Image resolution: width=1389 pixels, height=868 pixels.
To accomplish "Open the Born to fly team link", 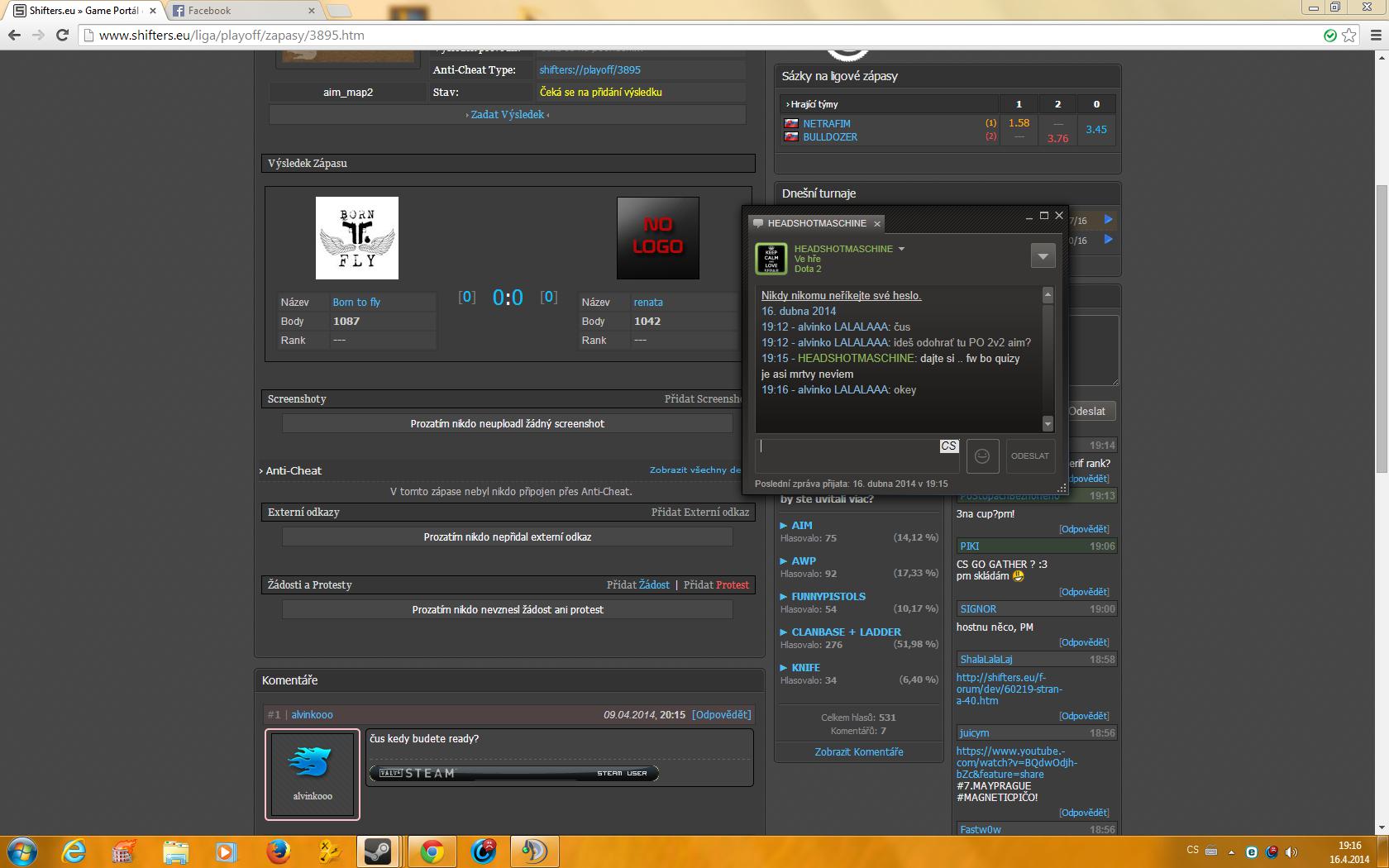I will [356, 303].
